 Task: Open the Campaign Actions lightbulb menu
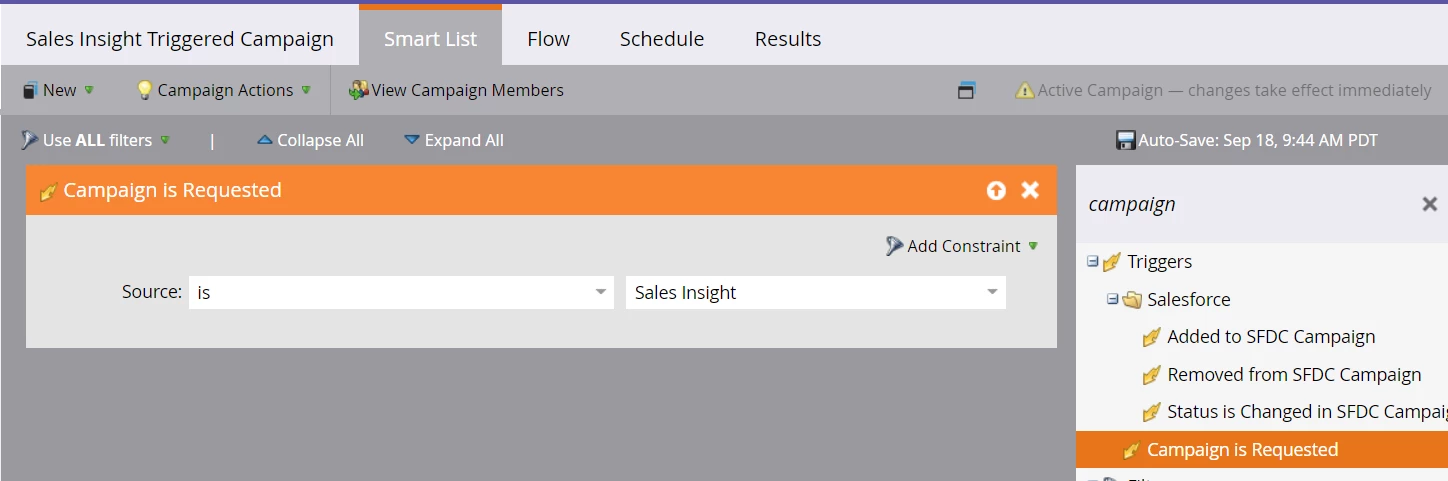pyautogui.click(x=223, y=90)
